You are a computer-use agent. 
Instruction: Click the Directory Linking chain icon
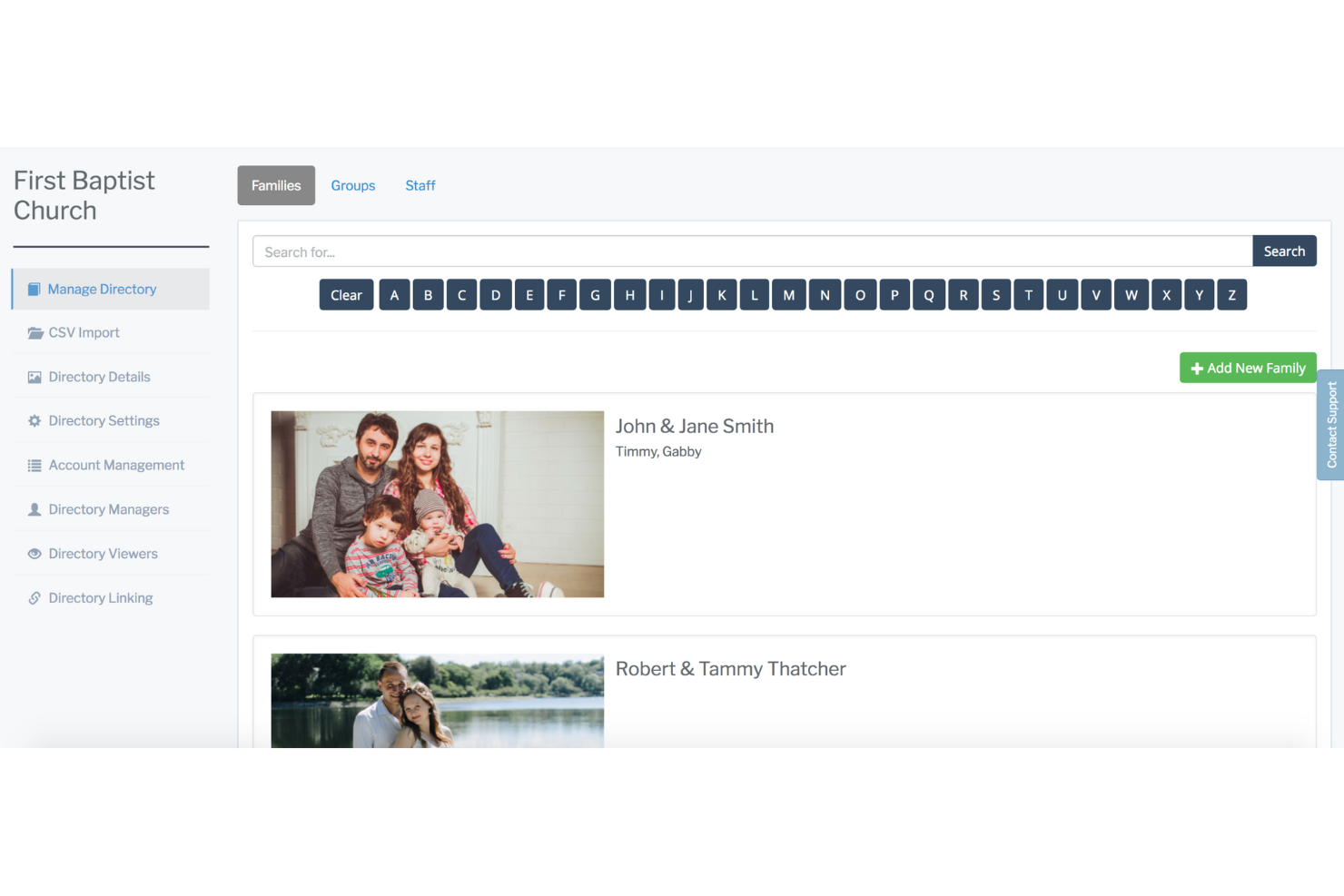[35, 598]
